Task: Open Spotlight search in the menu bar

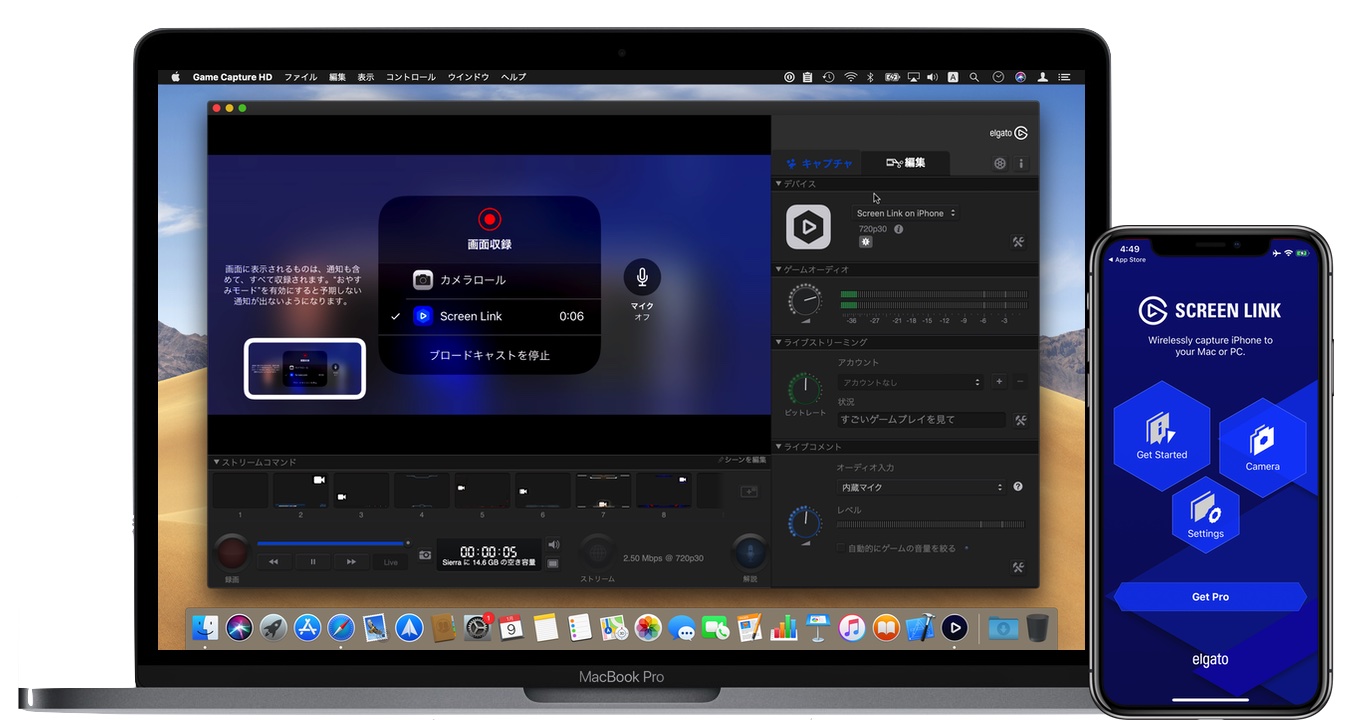Action: coord(974,77)
